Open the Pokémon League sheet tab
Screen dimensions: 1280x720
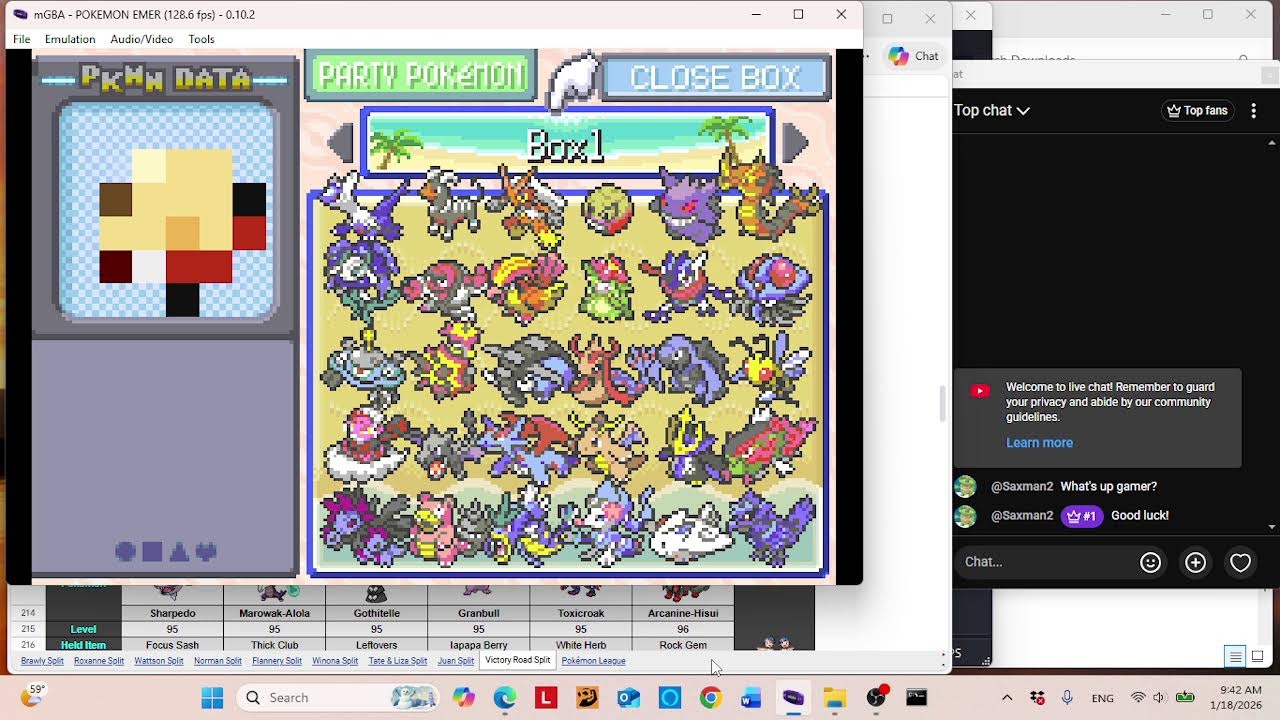(x=593, y=661)
